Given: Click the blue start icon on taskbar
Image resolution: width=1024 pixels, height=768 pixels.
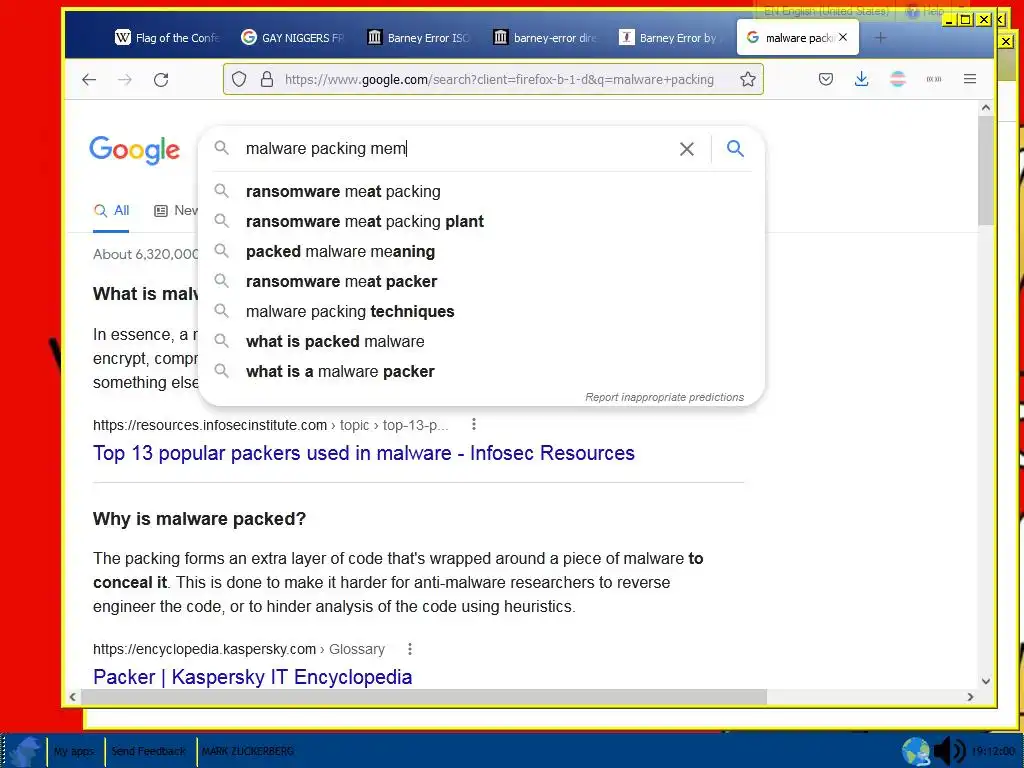Looking at the screenshot, I should (x=26, y=751).
